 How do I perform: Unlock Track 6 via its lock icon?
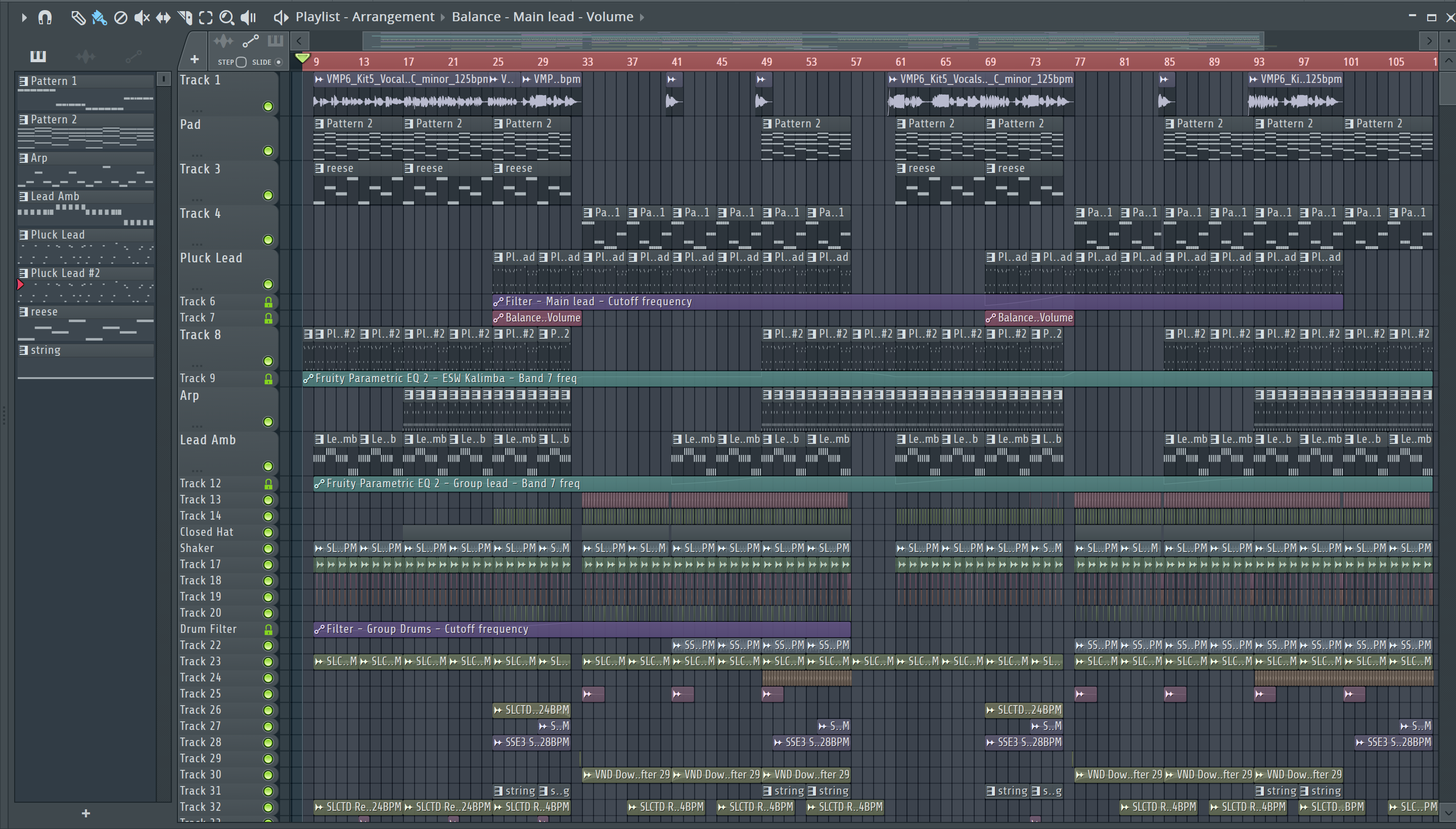(x=268, y=302)
